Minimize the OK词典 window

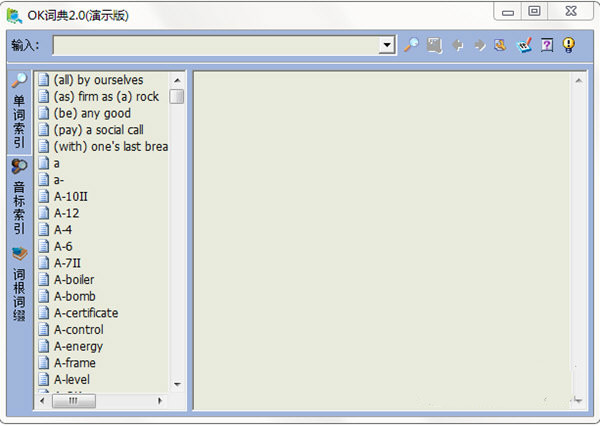[x=508, y=11]
